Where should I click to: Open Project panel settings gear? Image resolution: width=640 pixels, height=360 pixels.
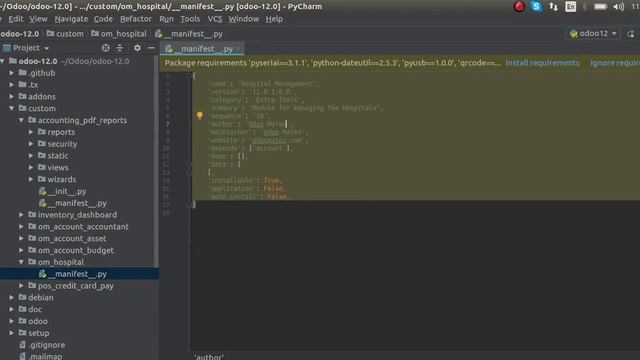tap(137, 48)
